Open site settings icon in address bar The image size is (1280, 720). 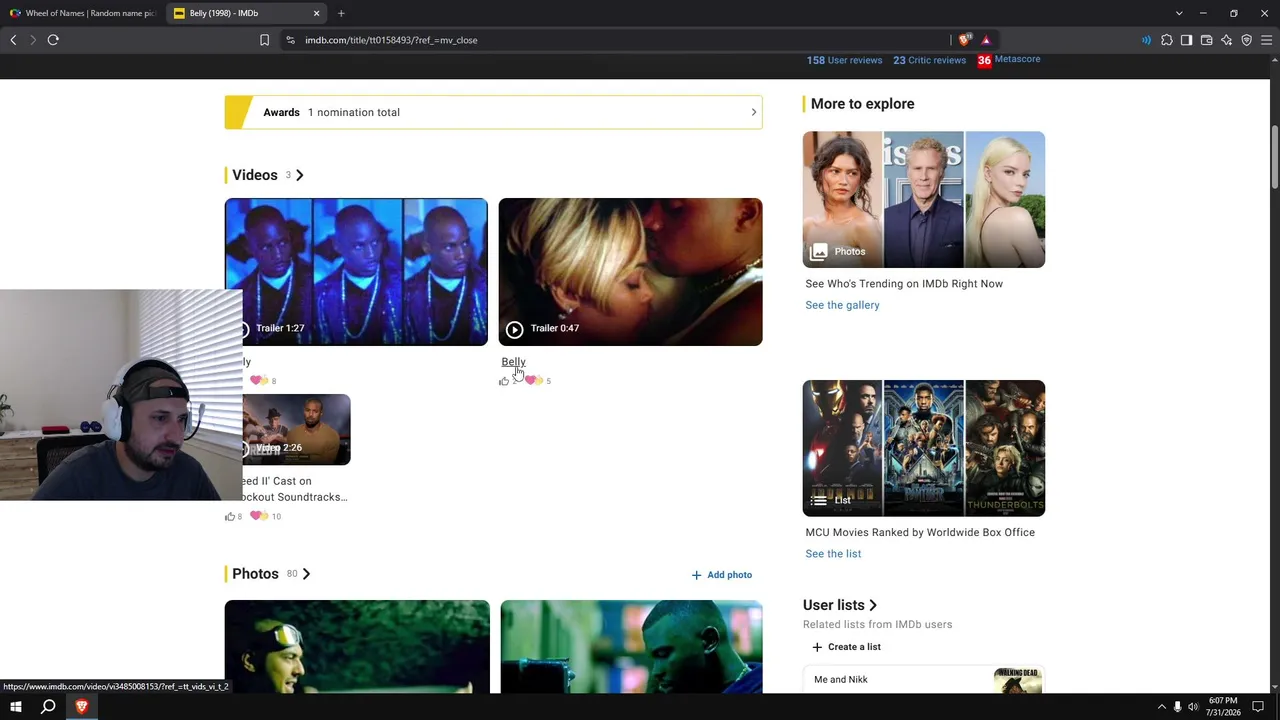coord(290,40)
